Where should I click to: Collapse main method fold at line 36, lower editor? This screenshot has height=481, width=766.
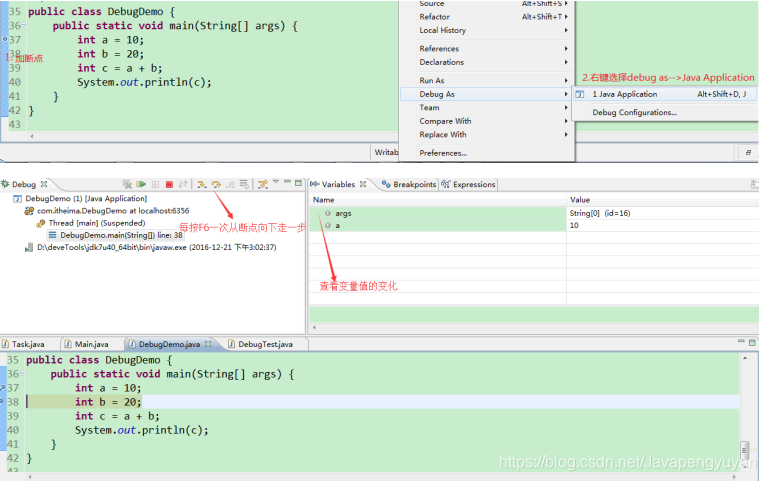click(22, 374)
